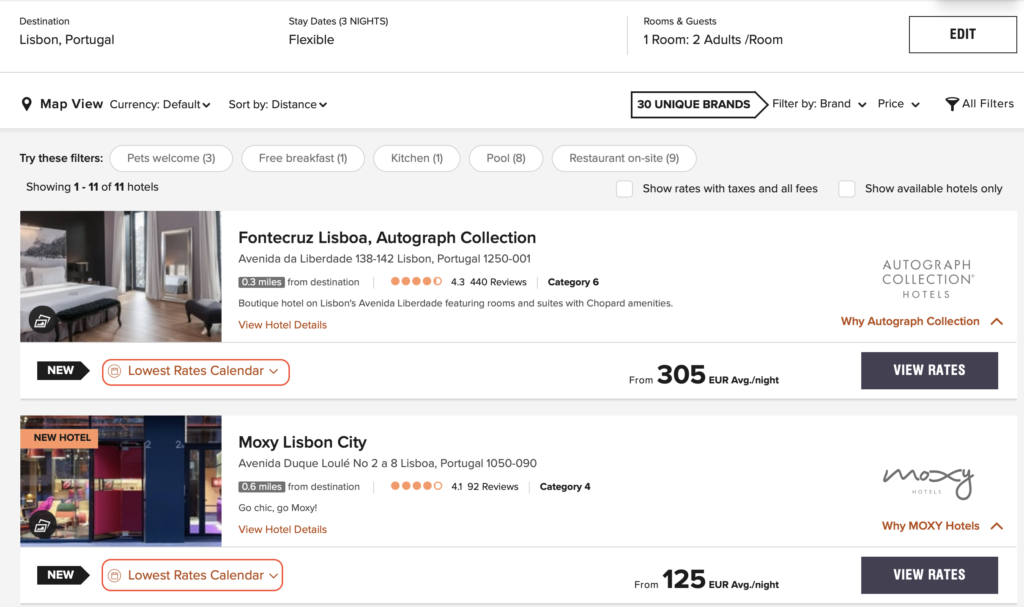The image size is (1024, 607).
Task: Click the Map View pin icon
Action: pos(27,104)
